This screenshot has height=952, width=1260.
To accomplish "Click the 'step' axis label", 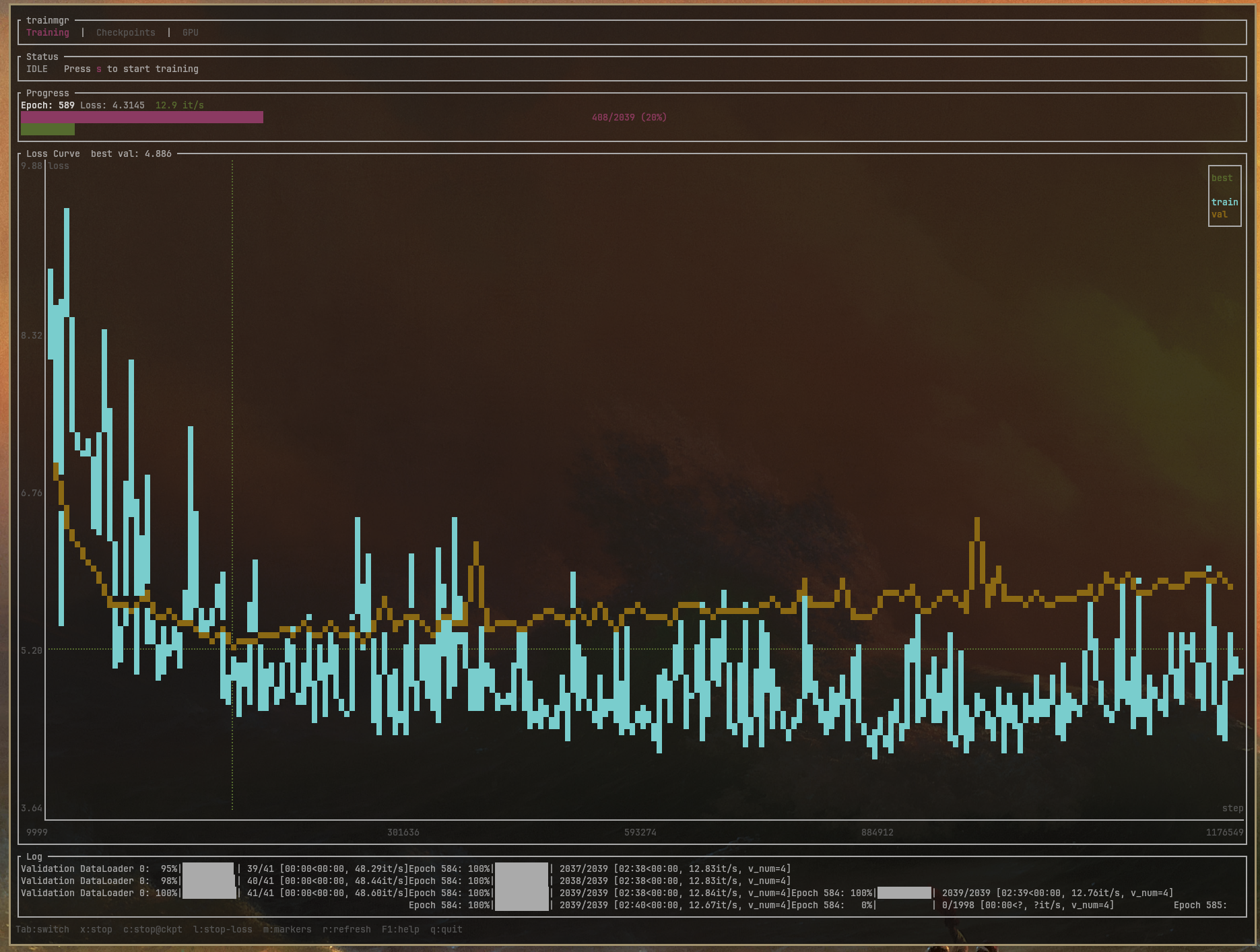I will [1233, 808].
